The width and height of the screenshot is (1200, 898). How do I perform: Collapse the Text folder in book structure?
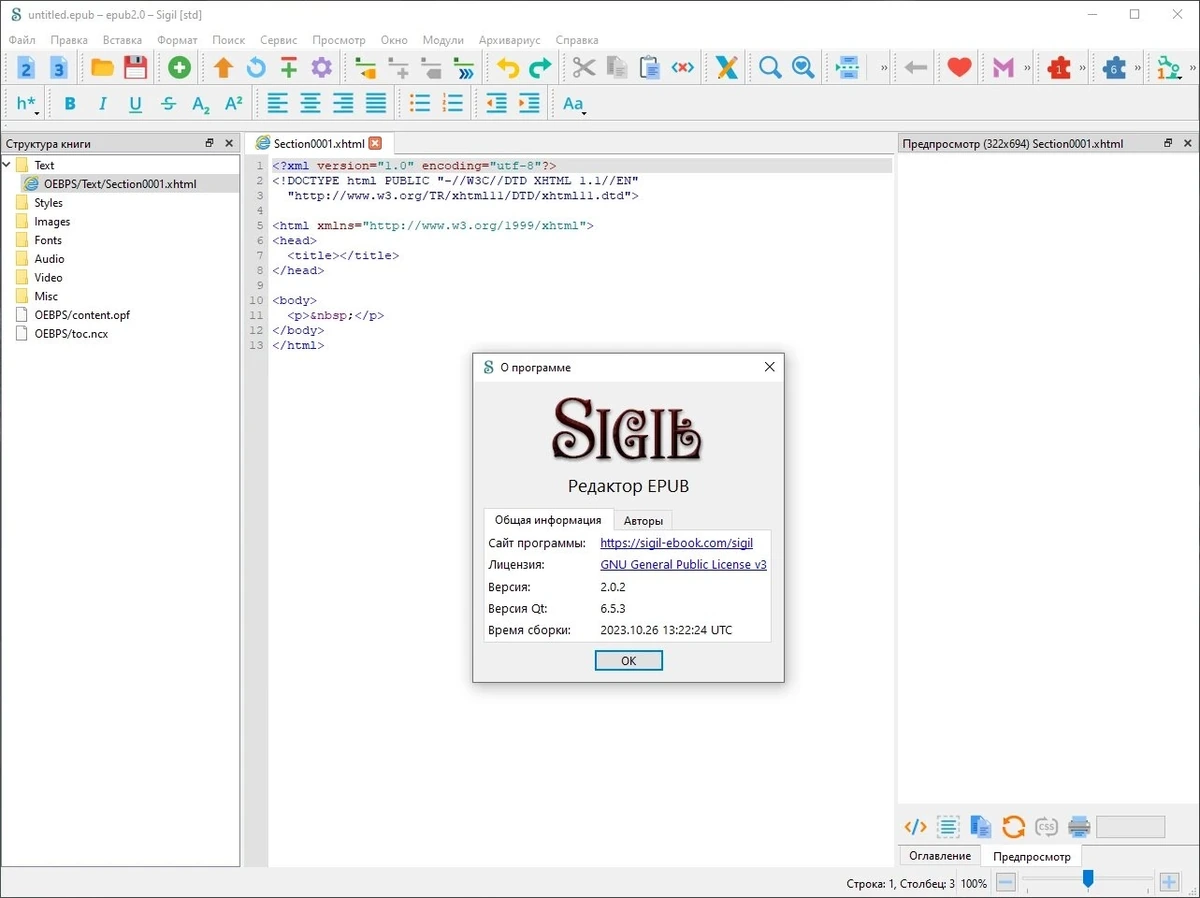[8, 165]
